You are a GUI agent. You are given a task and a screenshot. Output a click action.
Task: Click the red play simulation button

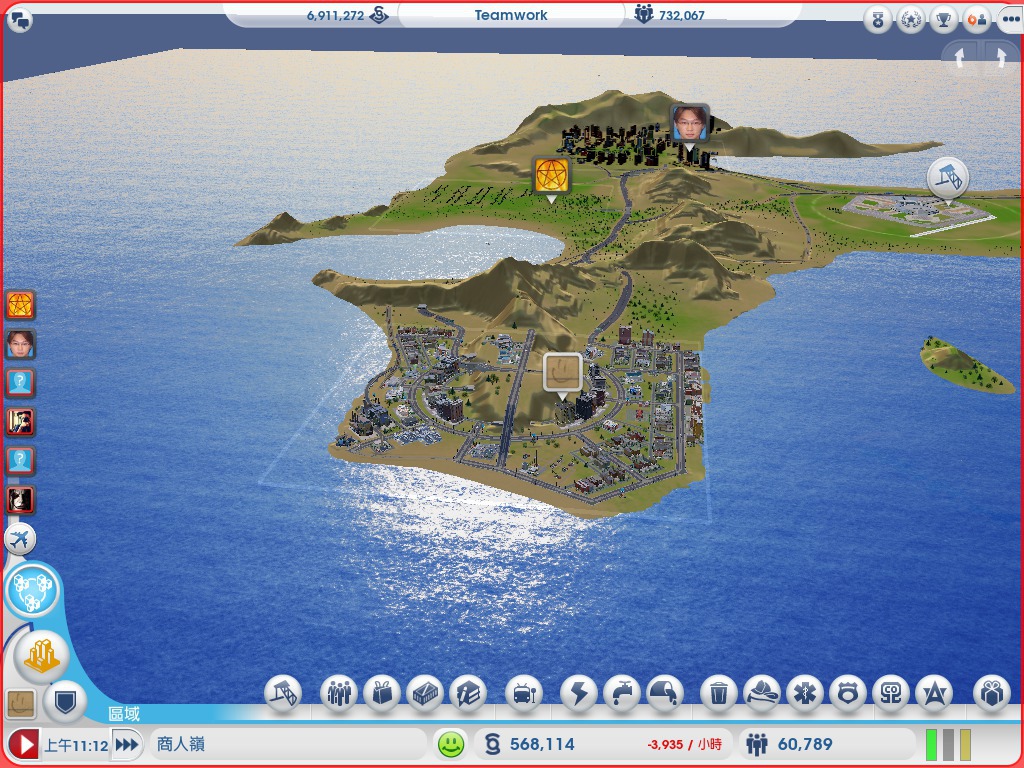[x=24, y=744]
